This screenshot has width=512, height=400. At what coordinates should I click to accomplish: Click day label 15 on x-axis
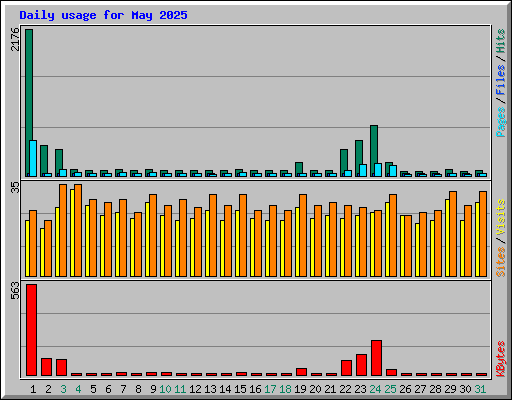tap(240, 389)
